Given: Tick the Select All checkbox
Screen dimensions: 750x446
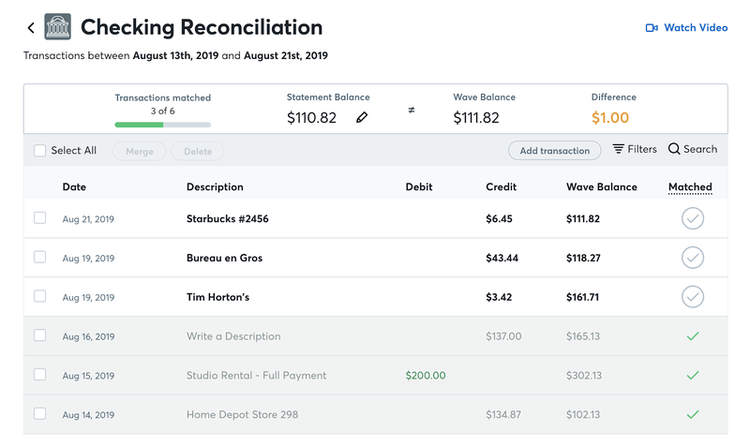Looking at the screenshot, I should tap(40, 151).
